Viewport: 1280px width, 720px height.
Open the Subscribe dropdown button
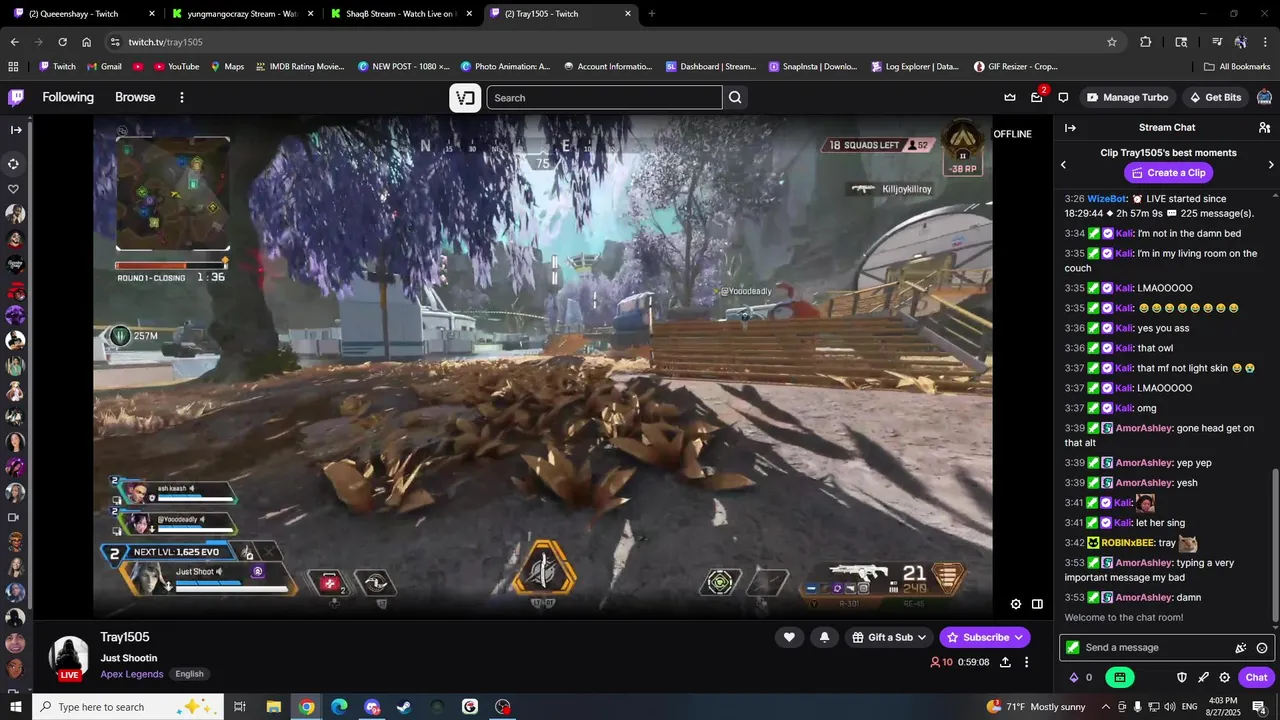click(985, 637)
